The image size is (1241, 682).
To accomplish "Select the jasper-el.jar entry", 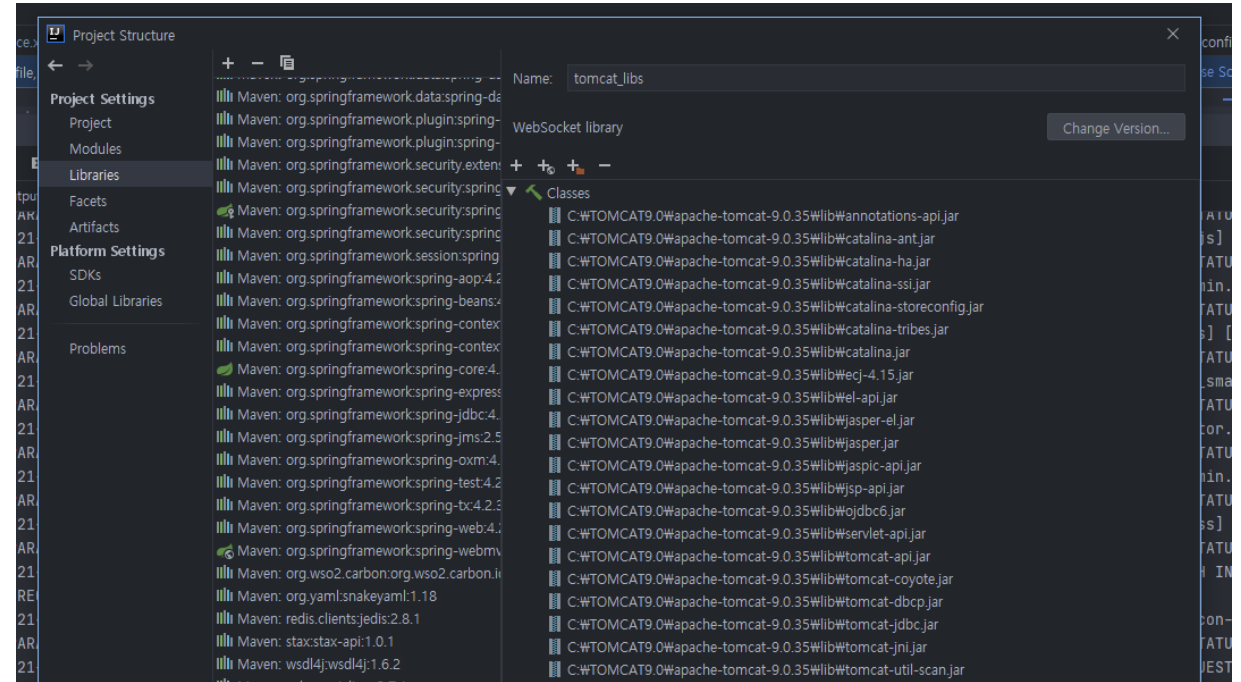I will tap(740, 420).
